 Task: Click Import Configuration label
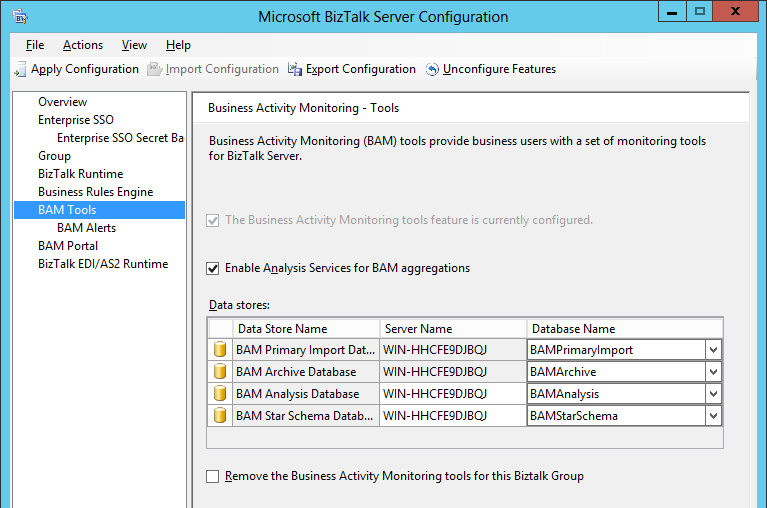222,69
